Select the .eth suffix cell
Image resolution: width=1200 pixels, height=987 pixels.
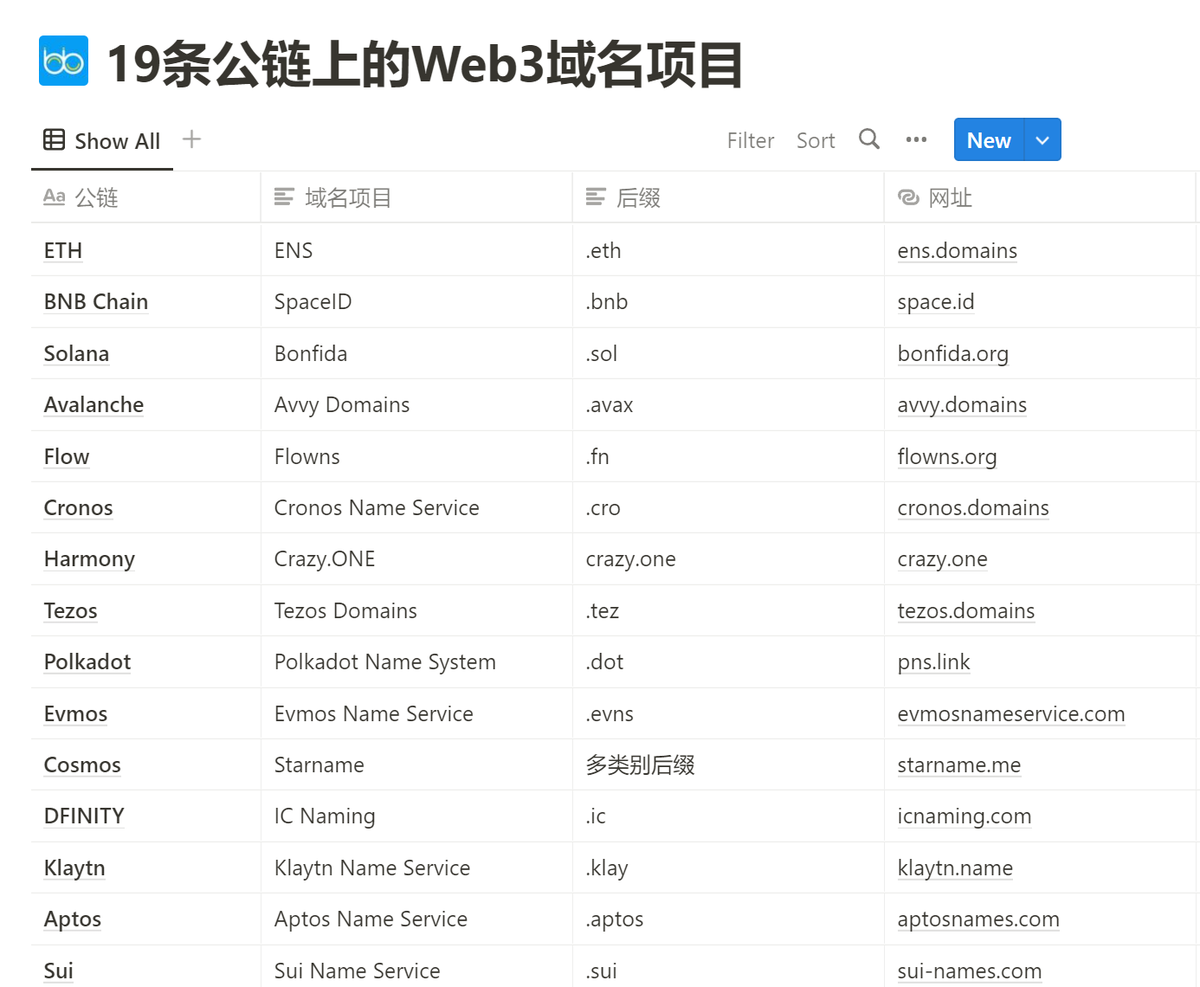[728, 250]
